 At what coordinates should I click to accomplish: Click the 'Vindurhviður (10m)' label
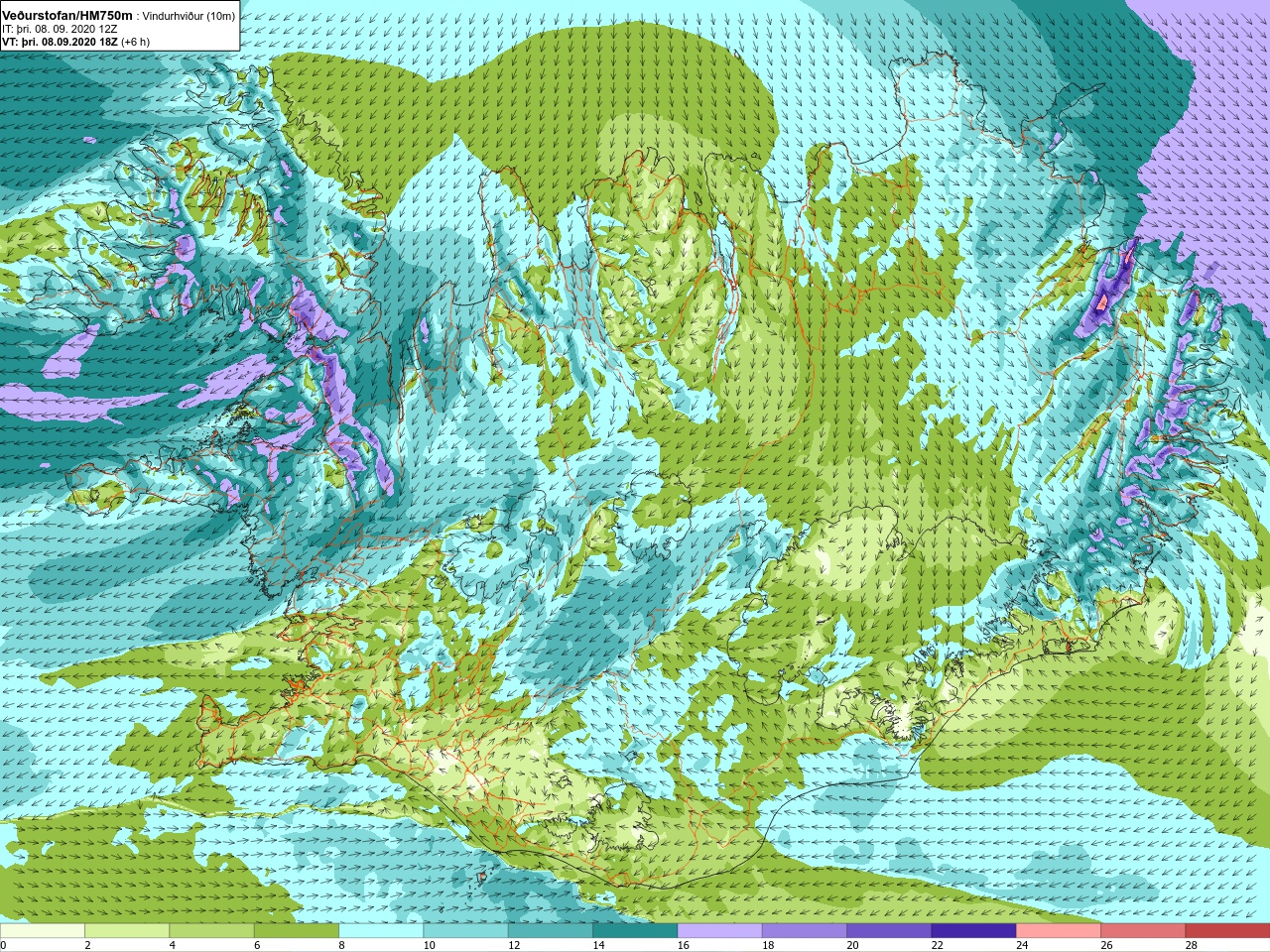pyautogui.click(x=190, y=16)
